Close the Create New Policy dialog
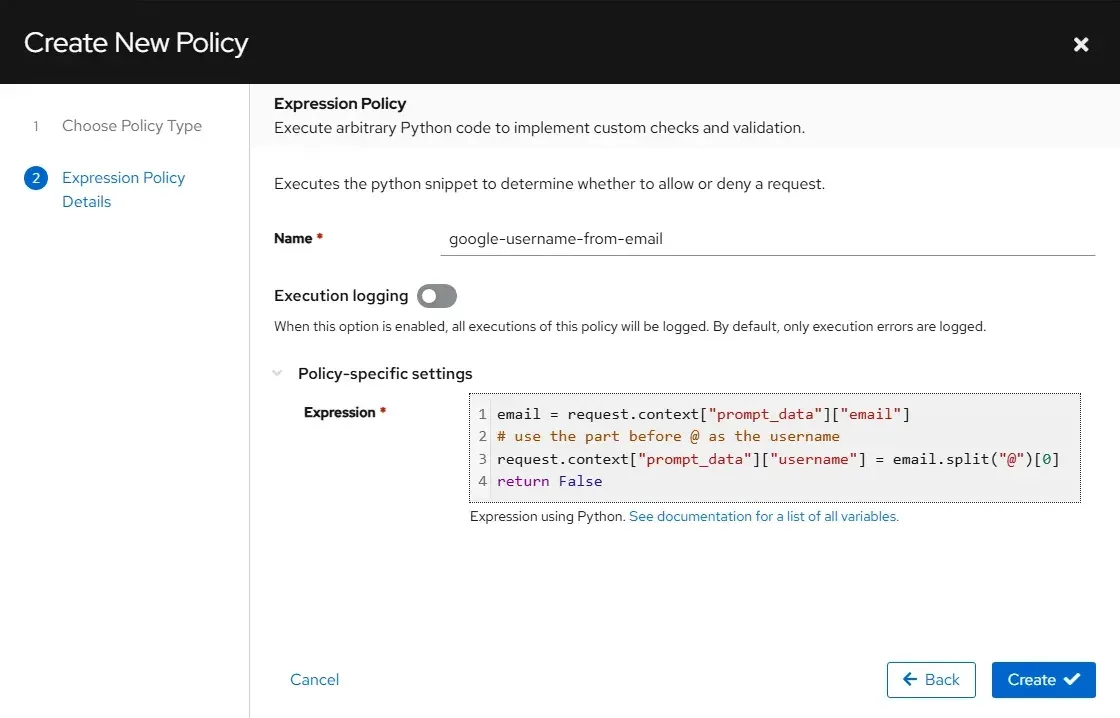1120x718 pixels. (x=1081, y=44)
